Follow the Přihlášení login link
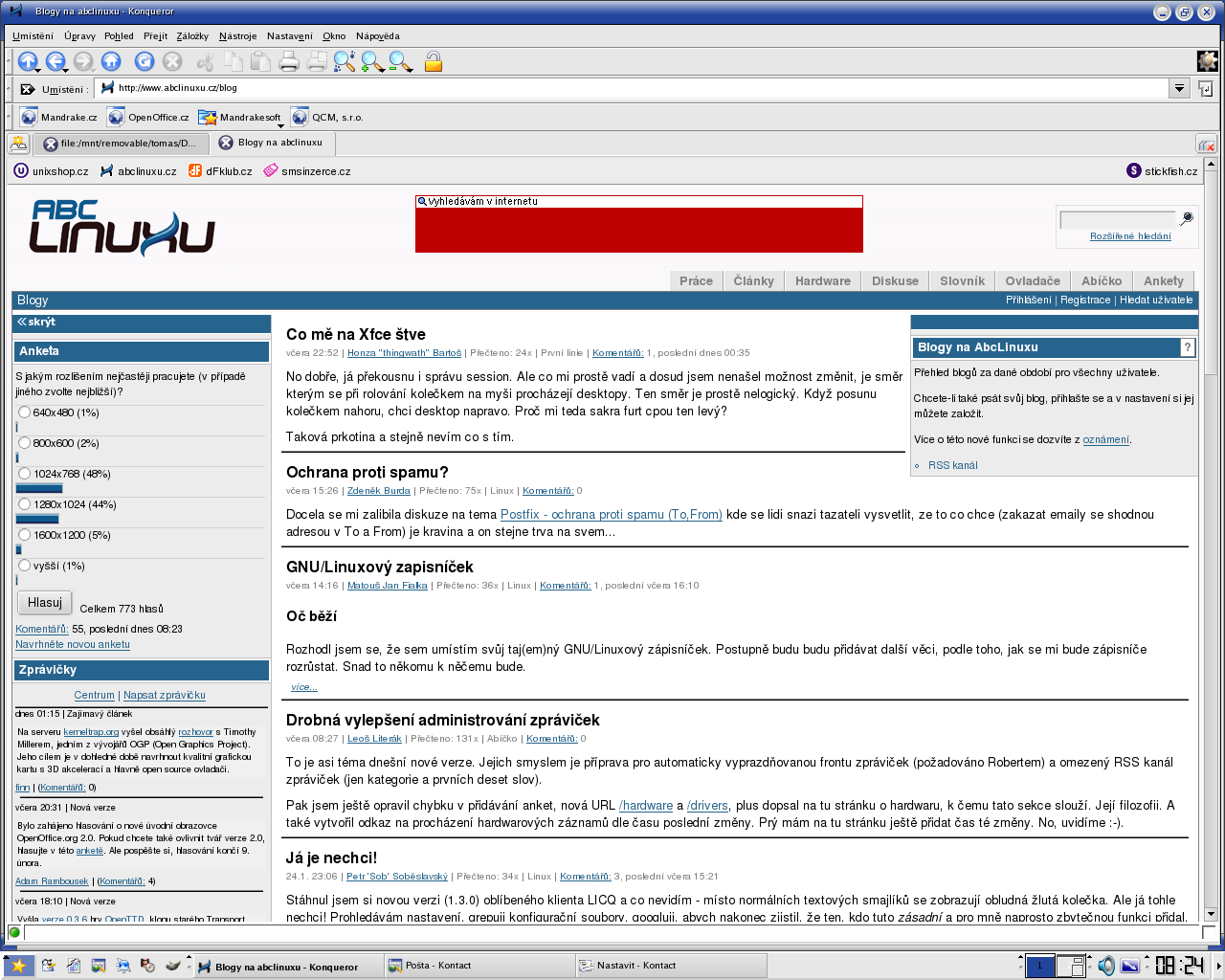 pyautogui.click(x=1028, y=300)
